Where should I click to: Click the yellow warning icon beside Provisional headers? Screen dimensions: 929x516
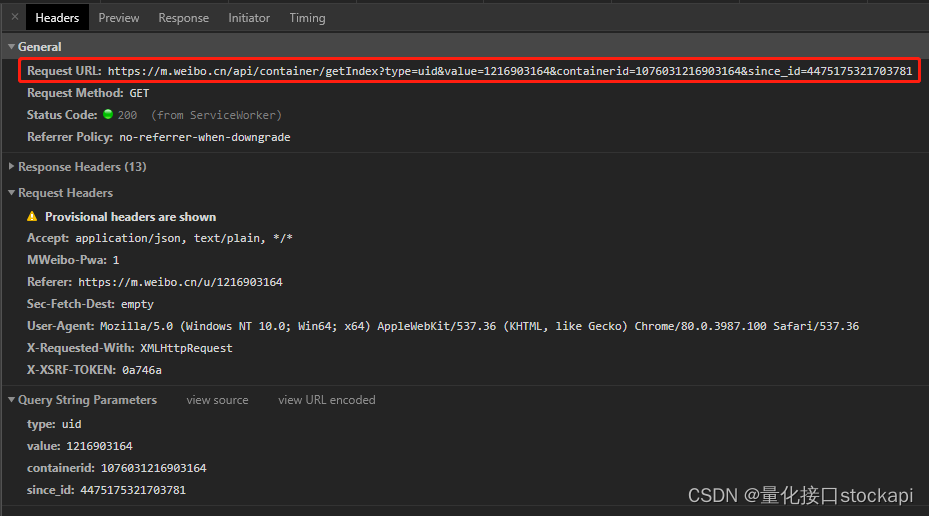tap(32, 216)
